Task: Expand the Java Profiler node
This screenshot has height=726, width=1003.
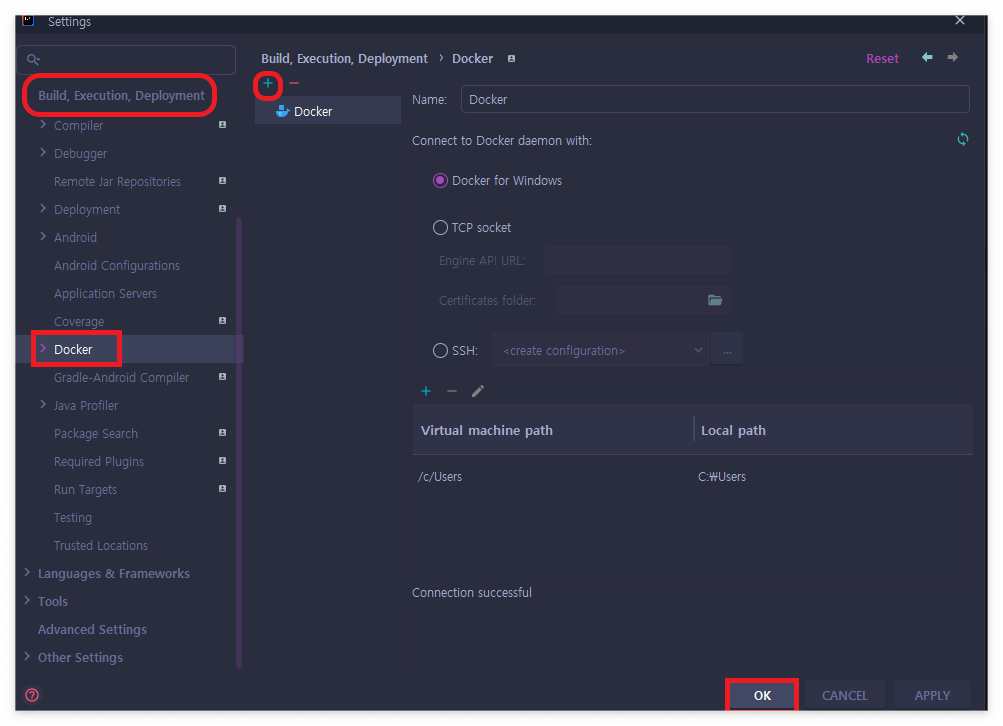Action: 43,405
